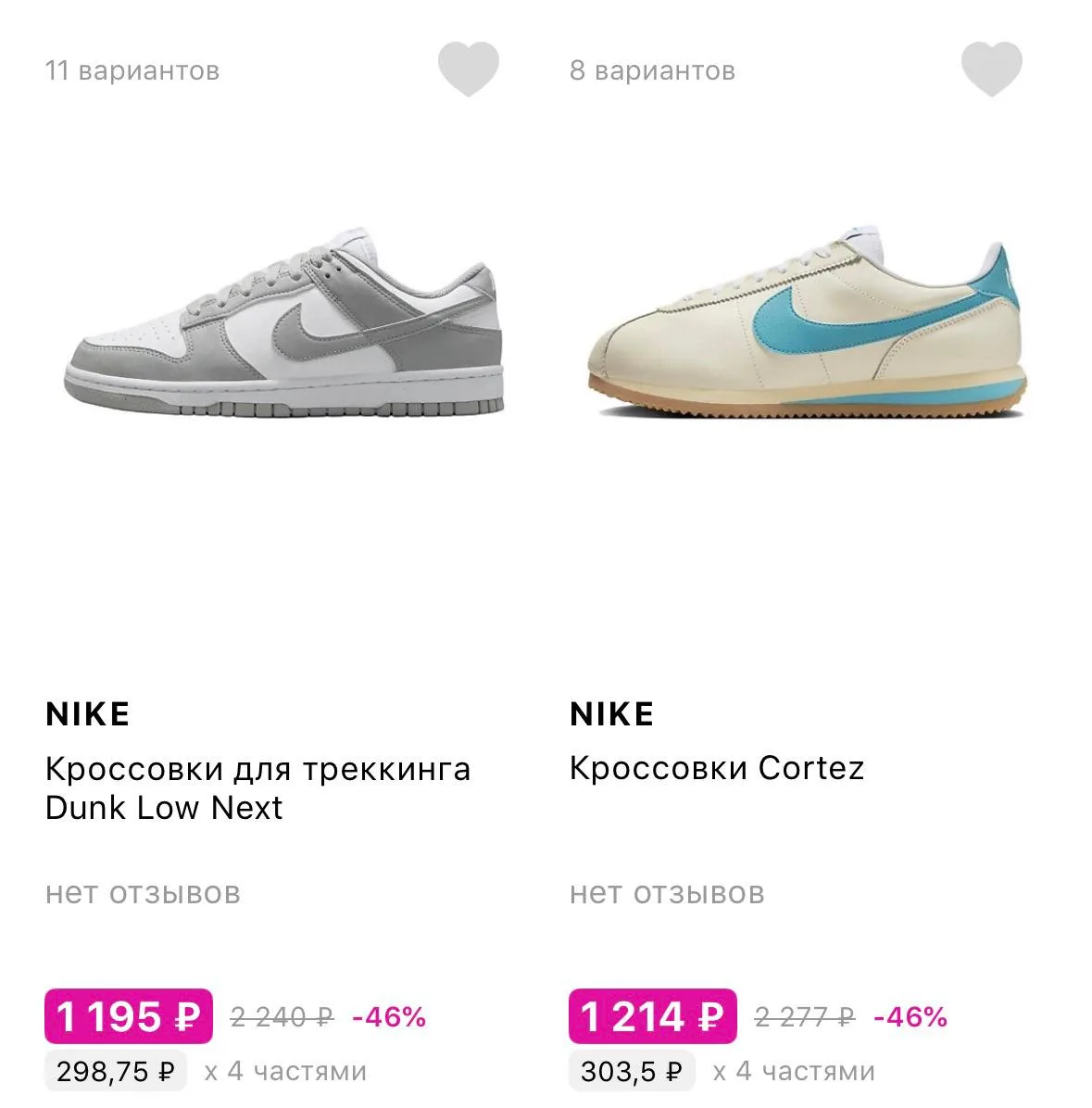Image resolution: width=1092 pixels, height=1108 pixels.
Task: Tap the 1 195 ₽ price badge
Action: click(129, 1016)
